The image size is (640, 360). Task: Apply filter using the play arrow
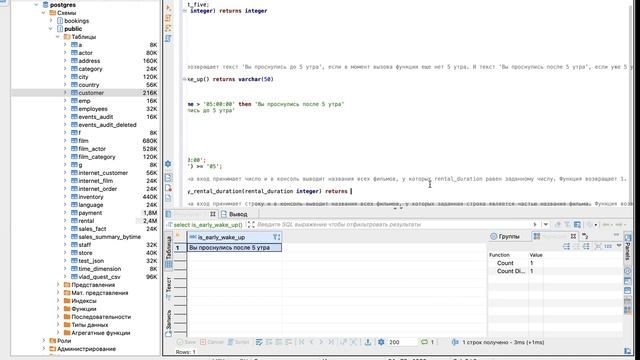tap(535, 224)
